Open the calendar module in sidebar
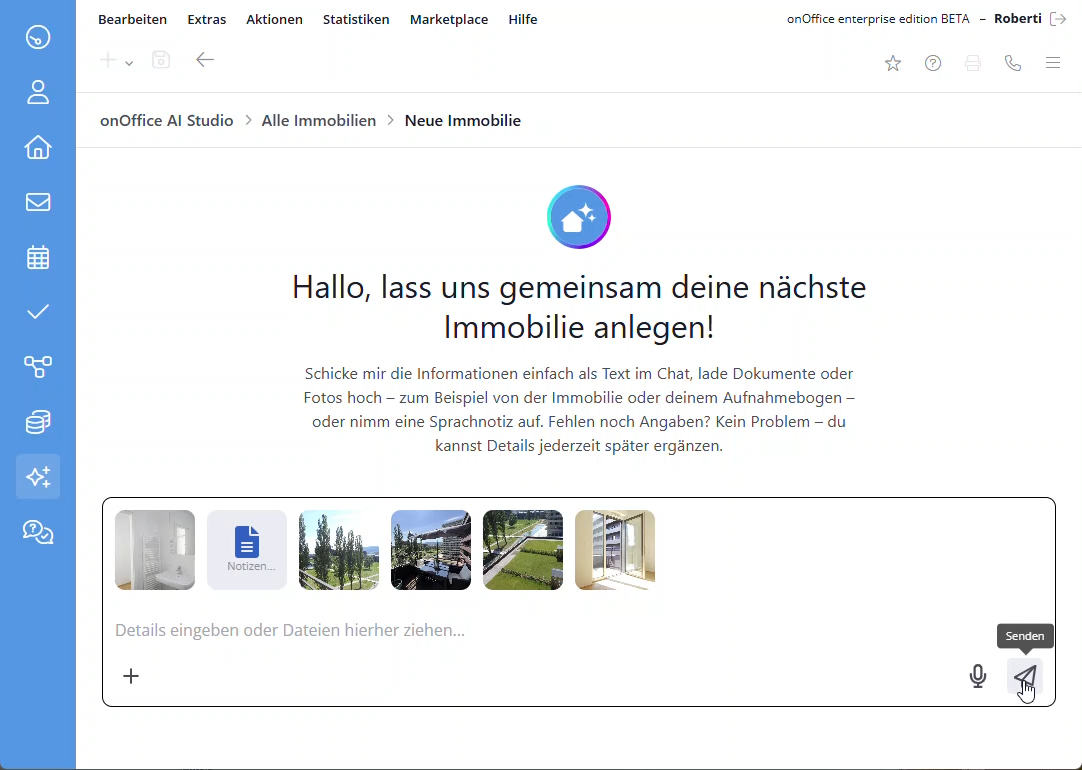The image size is (1082, 770). coord(37,257)
